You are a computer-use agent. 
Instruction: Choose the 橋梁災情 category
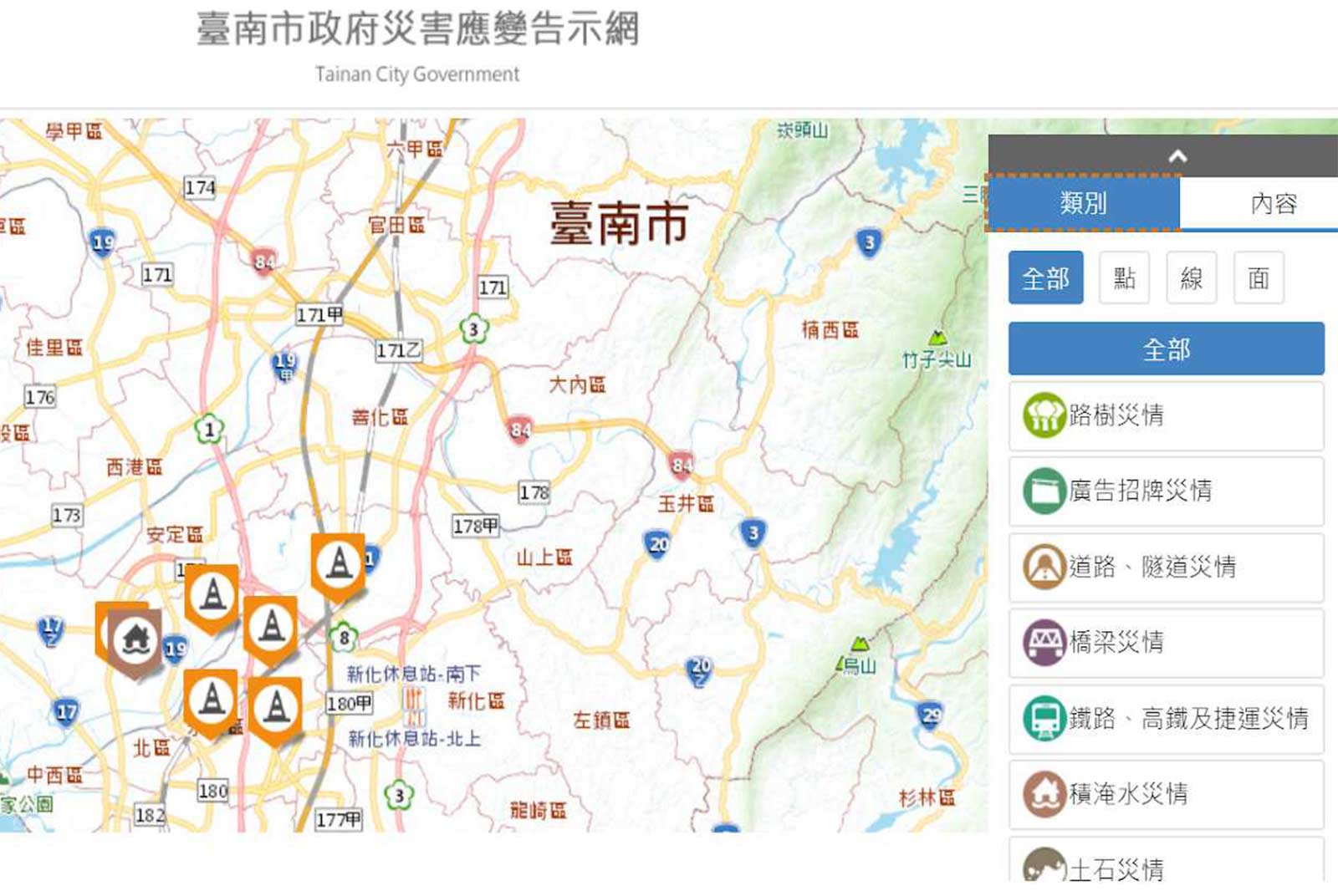click(1166, 642)
